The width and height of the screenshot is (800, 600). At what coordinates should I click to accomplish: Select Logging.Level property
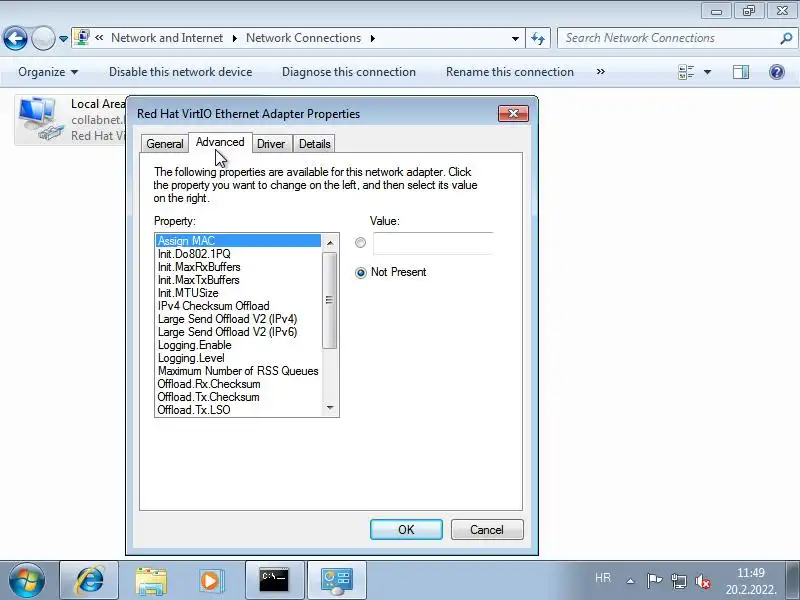pyautogui.click(x=238, y=358)
